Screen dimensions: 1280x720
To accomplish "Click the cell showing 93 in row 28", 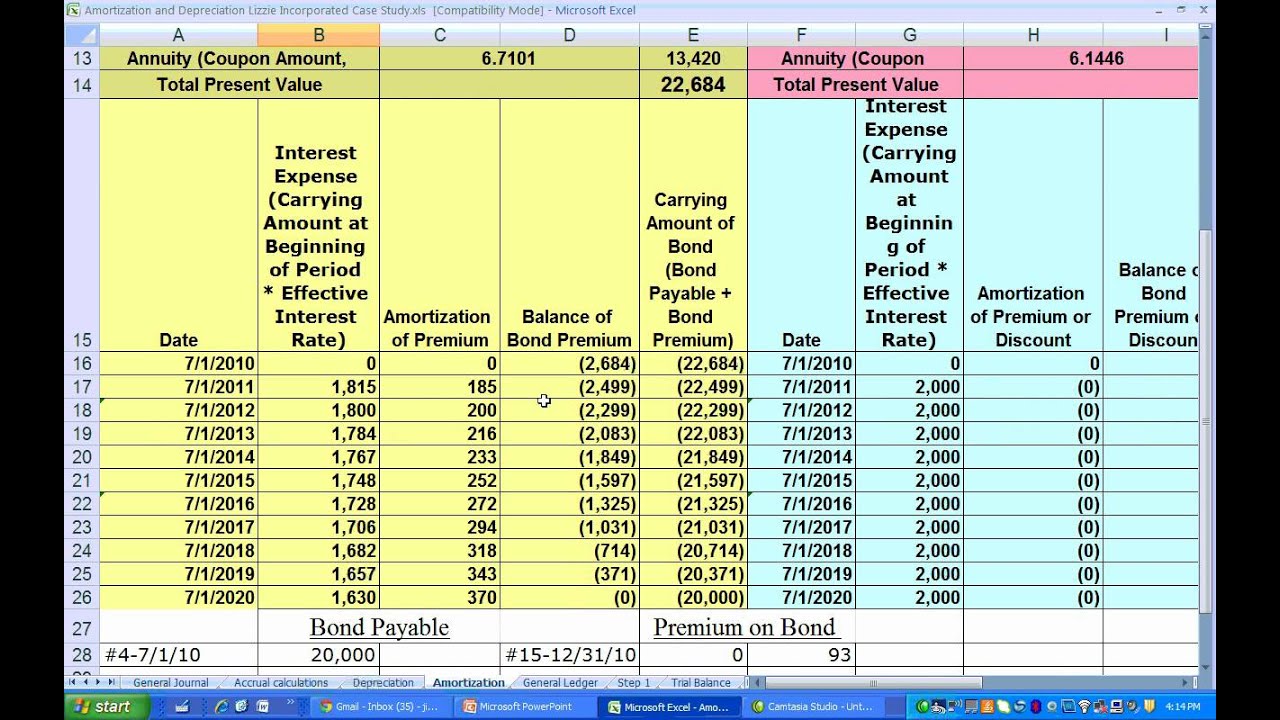I will pos(801,655).
